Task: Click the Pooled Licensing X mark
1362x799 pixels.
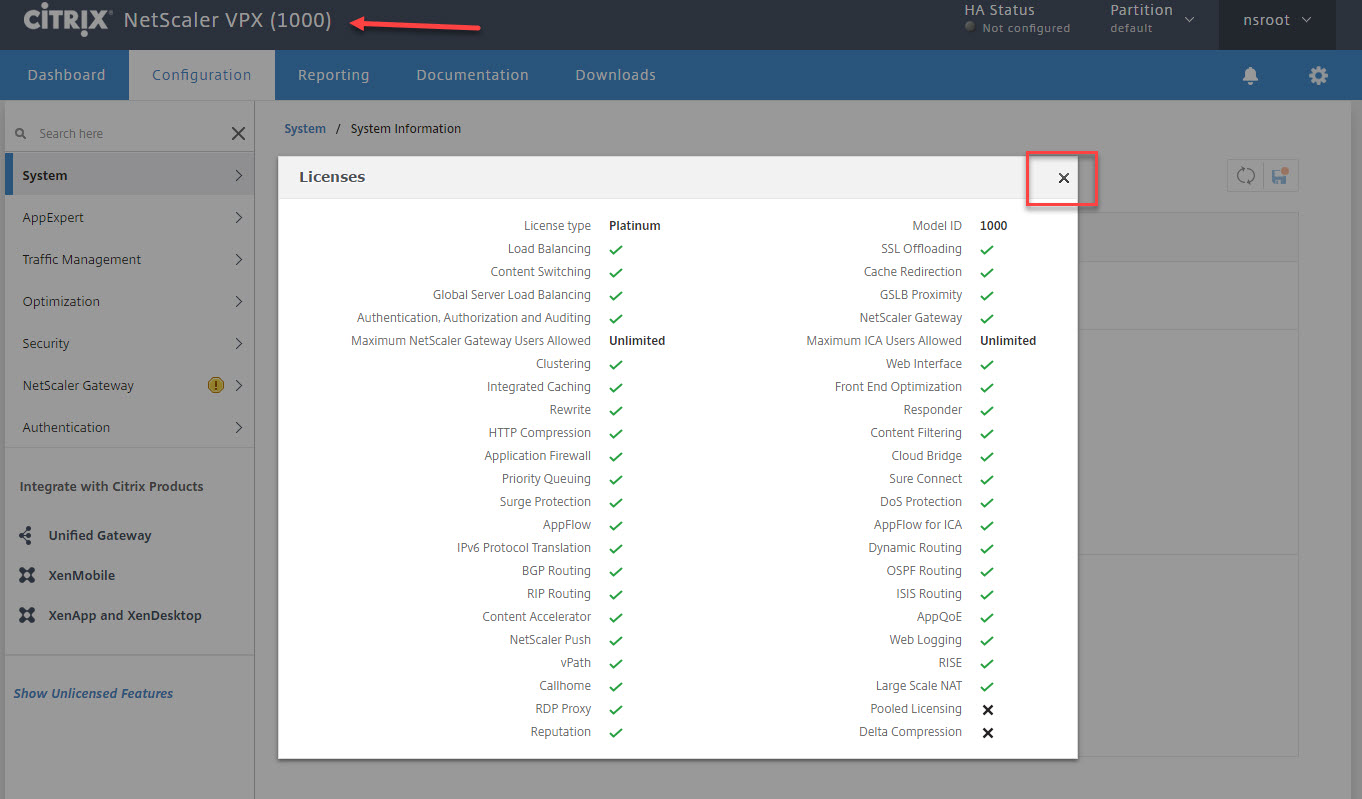Action: pos(987,709)
